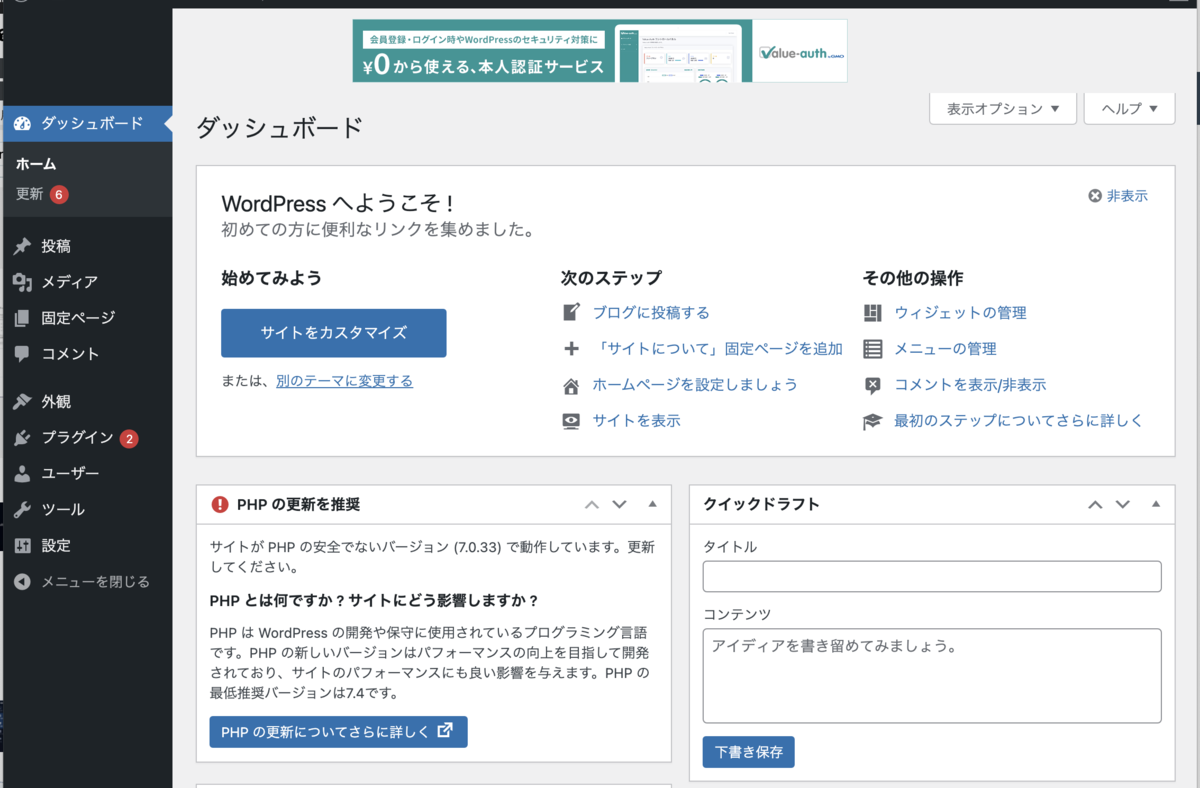Open the コメント speech bubble icon

tap(24, 353)
